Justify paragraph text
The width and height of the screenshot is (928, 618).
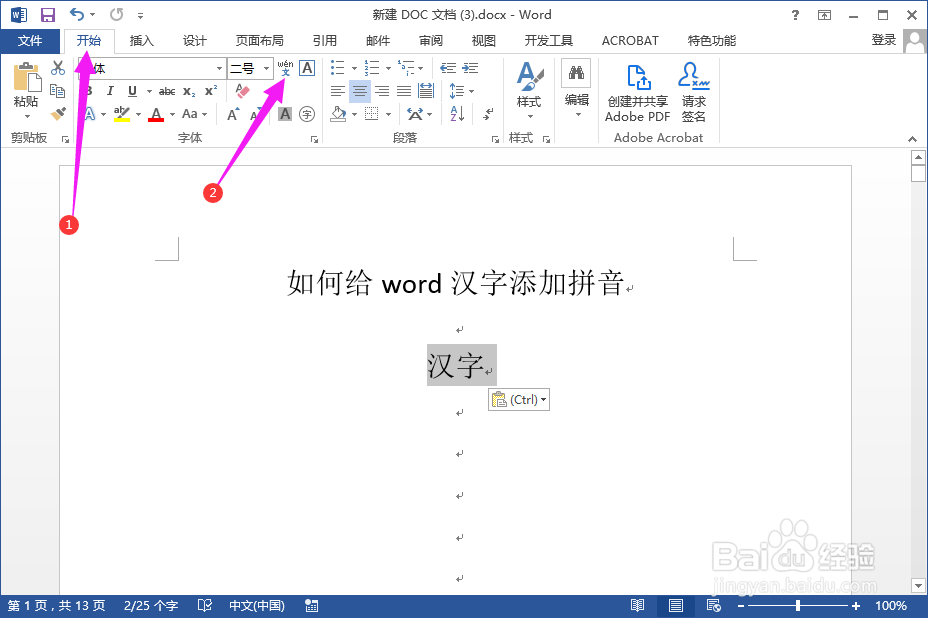[404, 91]
